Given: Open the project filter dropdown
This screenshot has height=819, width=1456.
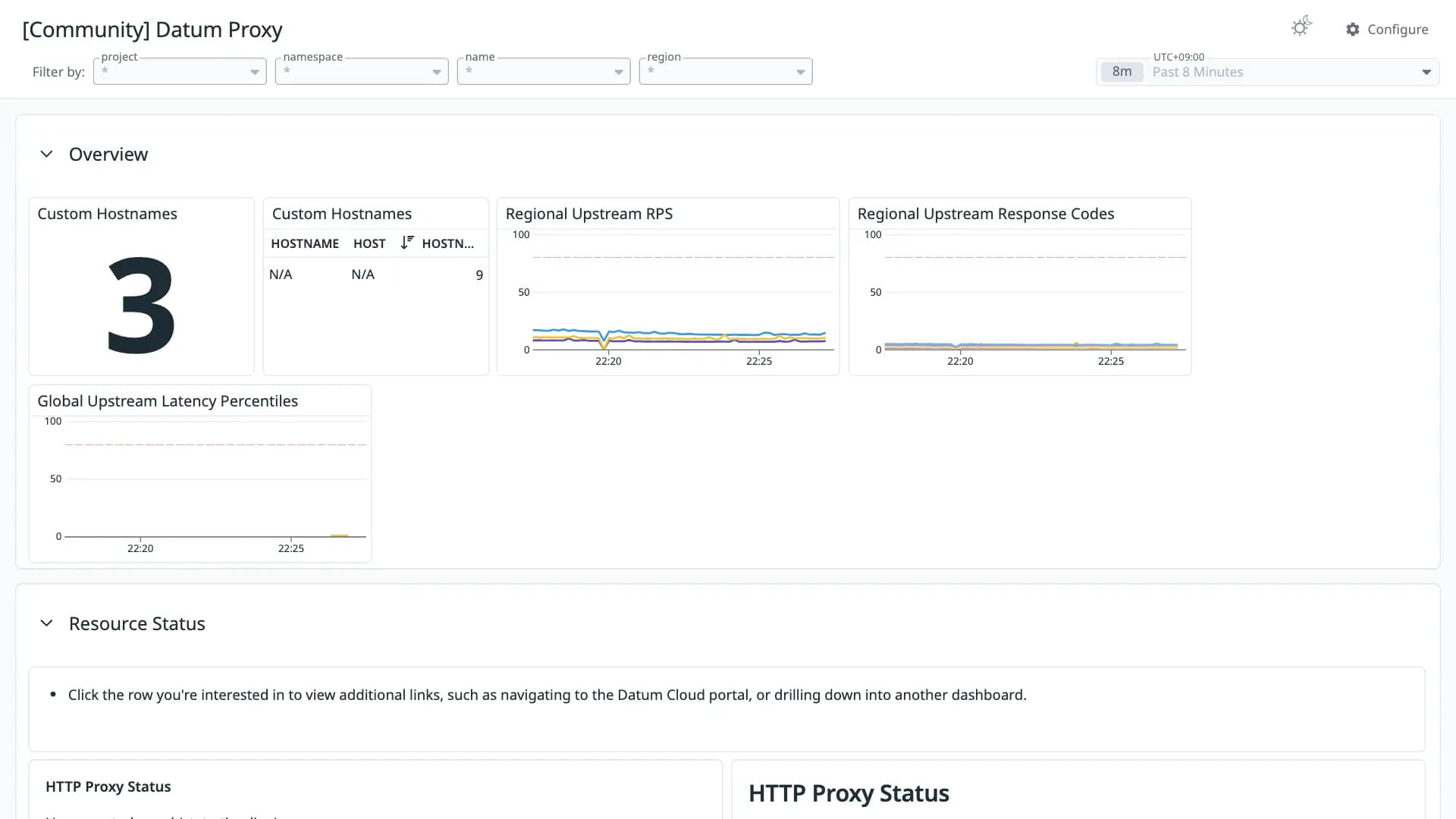Looking at the screenshot, I should pos(180,71).
